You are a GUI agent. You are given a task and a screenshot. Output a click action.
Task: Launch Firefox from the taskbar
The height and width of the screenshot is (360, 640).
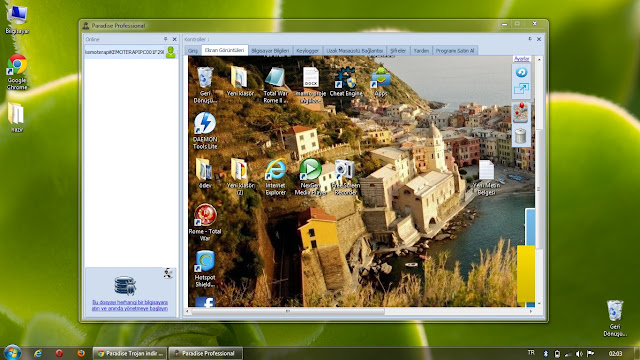[81, 353]
